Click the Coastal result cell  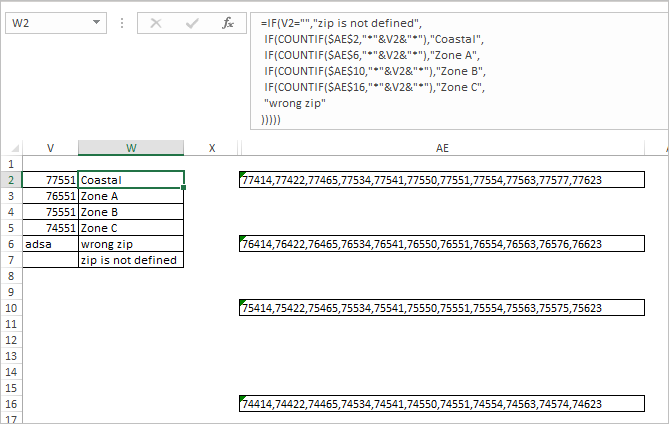click(x=131, y=180)
